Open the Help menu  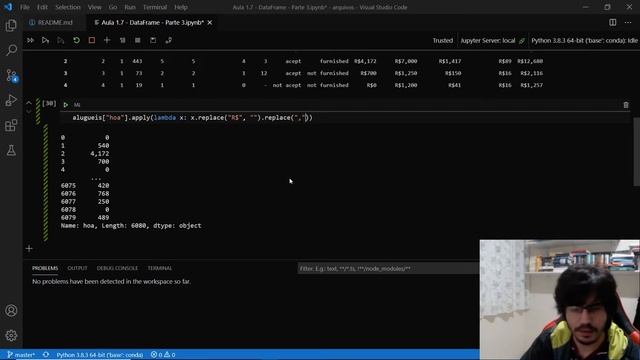pyautogui.click(x=181, y=7)
